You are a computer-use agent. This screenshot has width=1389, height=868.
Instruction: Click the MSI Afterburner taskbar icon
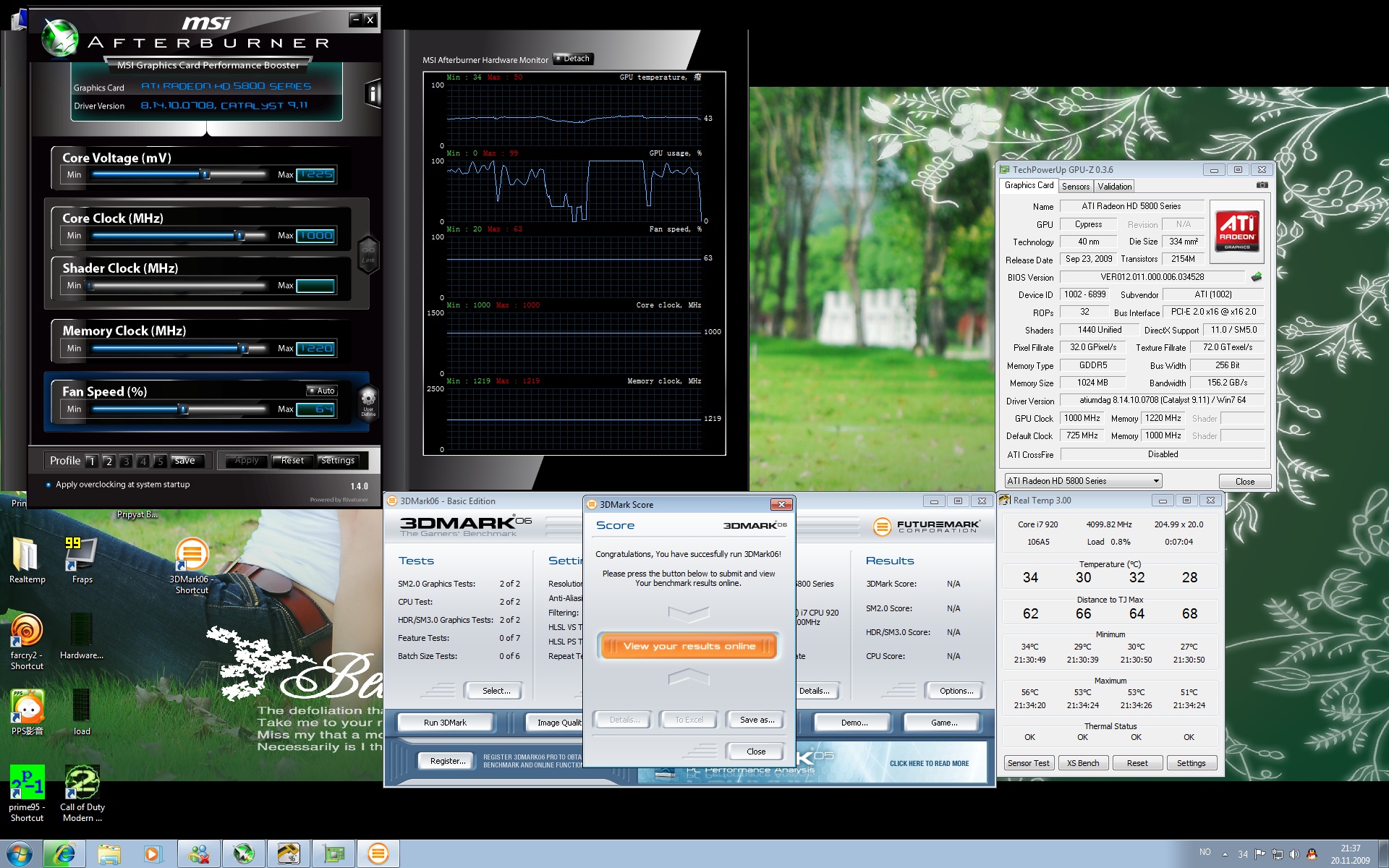pos(243,854)
